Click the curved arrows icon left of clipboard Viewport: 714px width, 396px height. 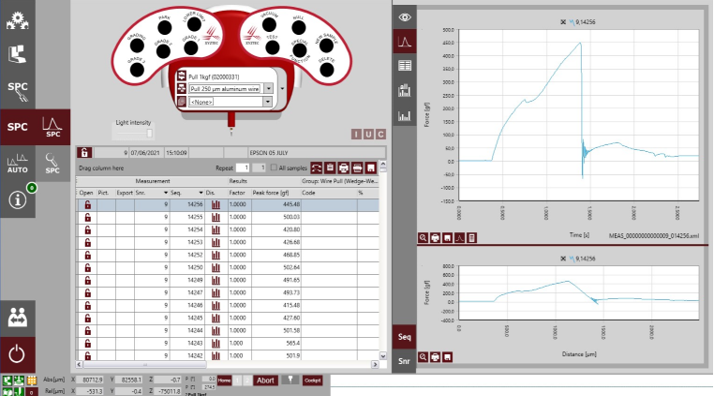click(x=316, y=168)
